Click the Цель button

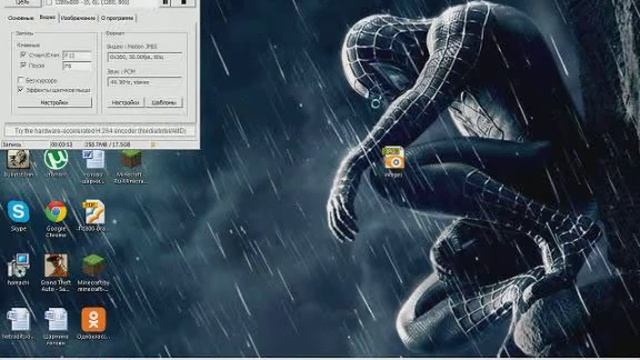point(22,3)
